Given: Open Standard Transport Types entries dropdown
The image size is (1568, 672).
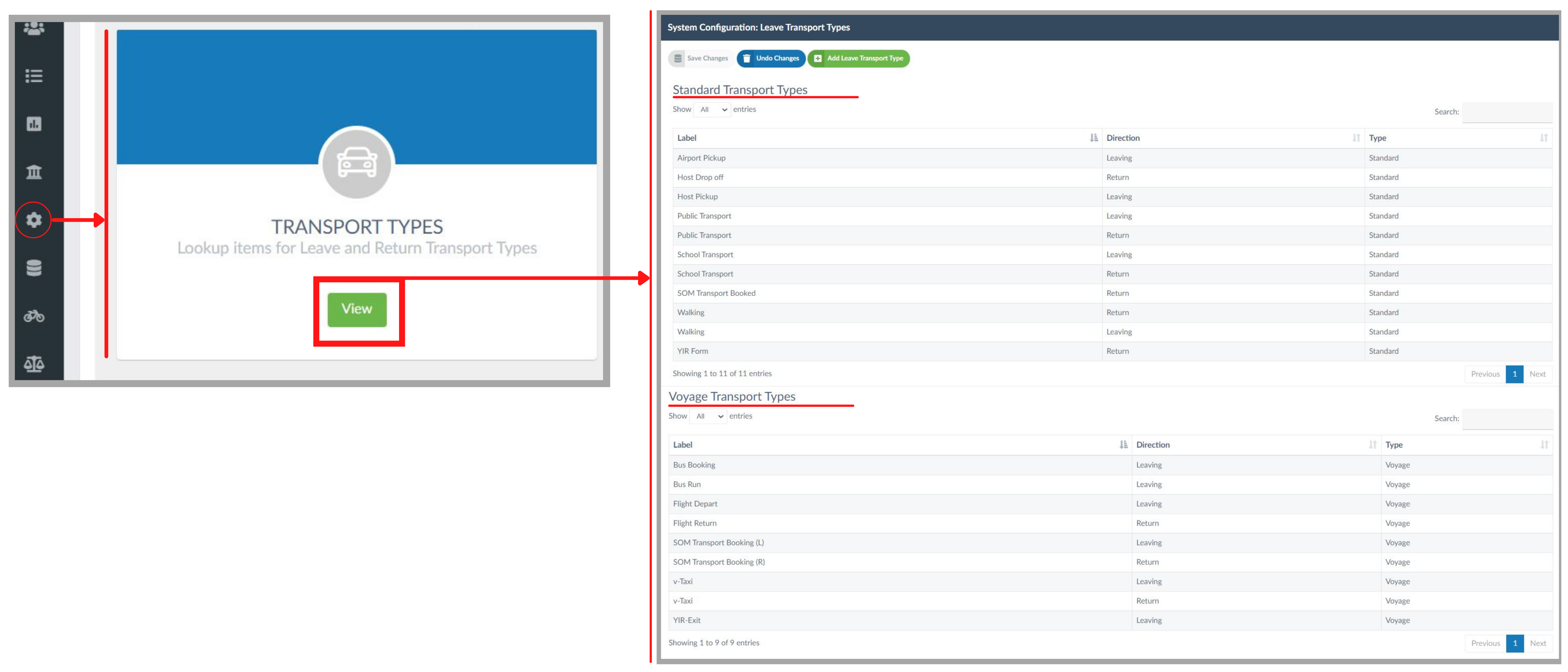Looking at the screenshot, I should 712,109.
